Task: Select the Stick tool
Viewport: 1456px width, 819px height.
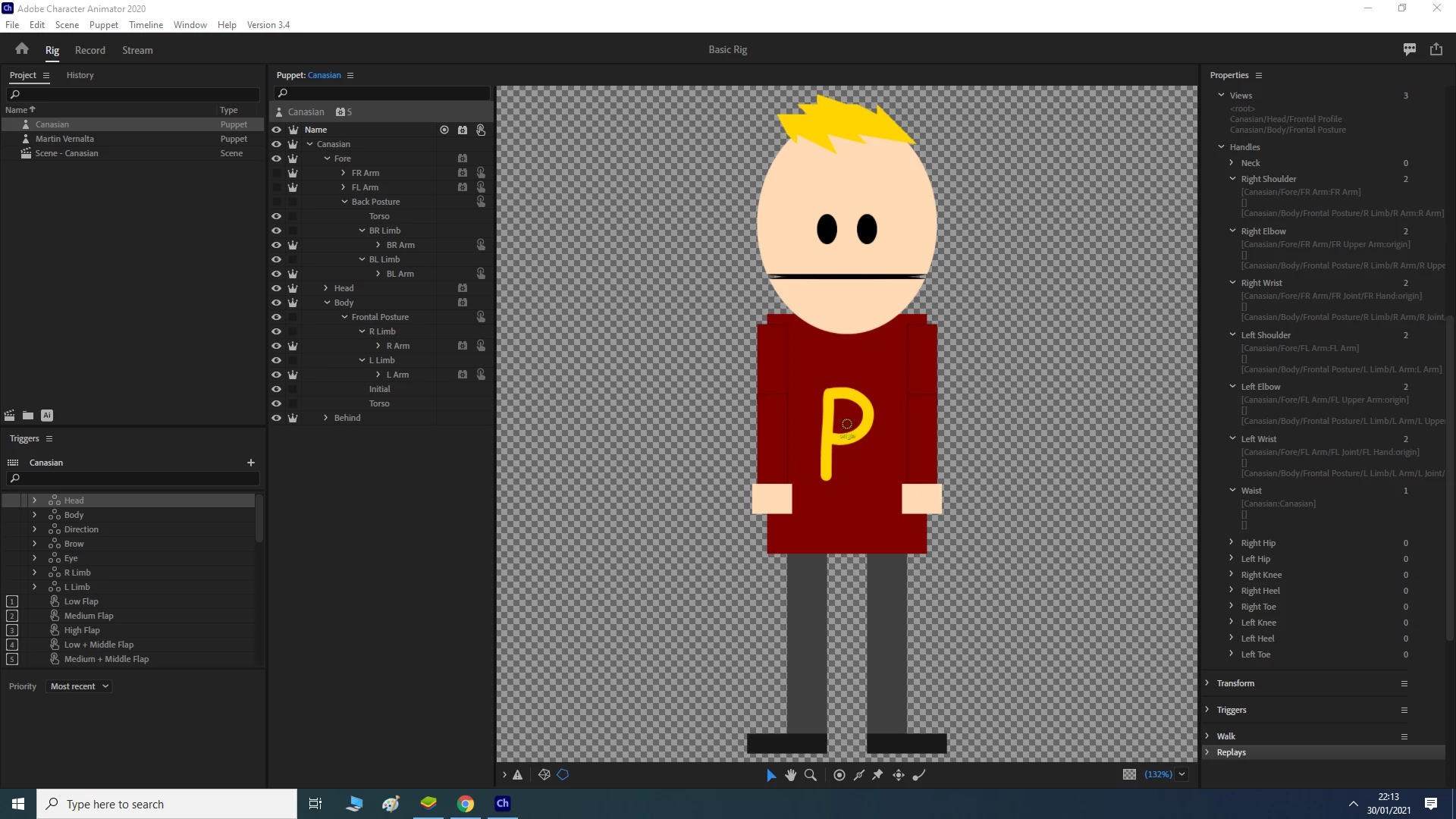Action: coord(859,775)
